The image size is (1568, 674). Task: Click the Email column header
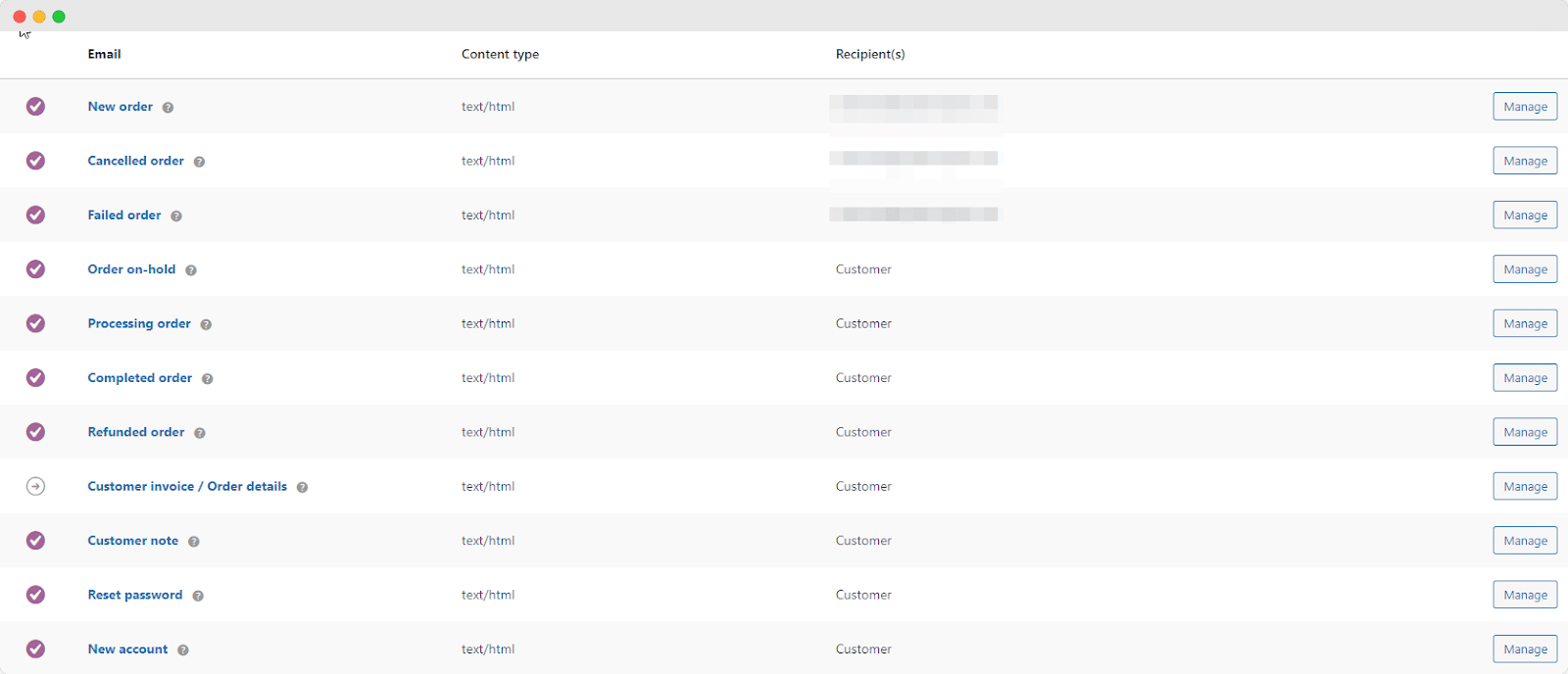104,54
